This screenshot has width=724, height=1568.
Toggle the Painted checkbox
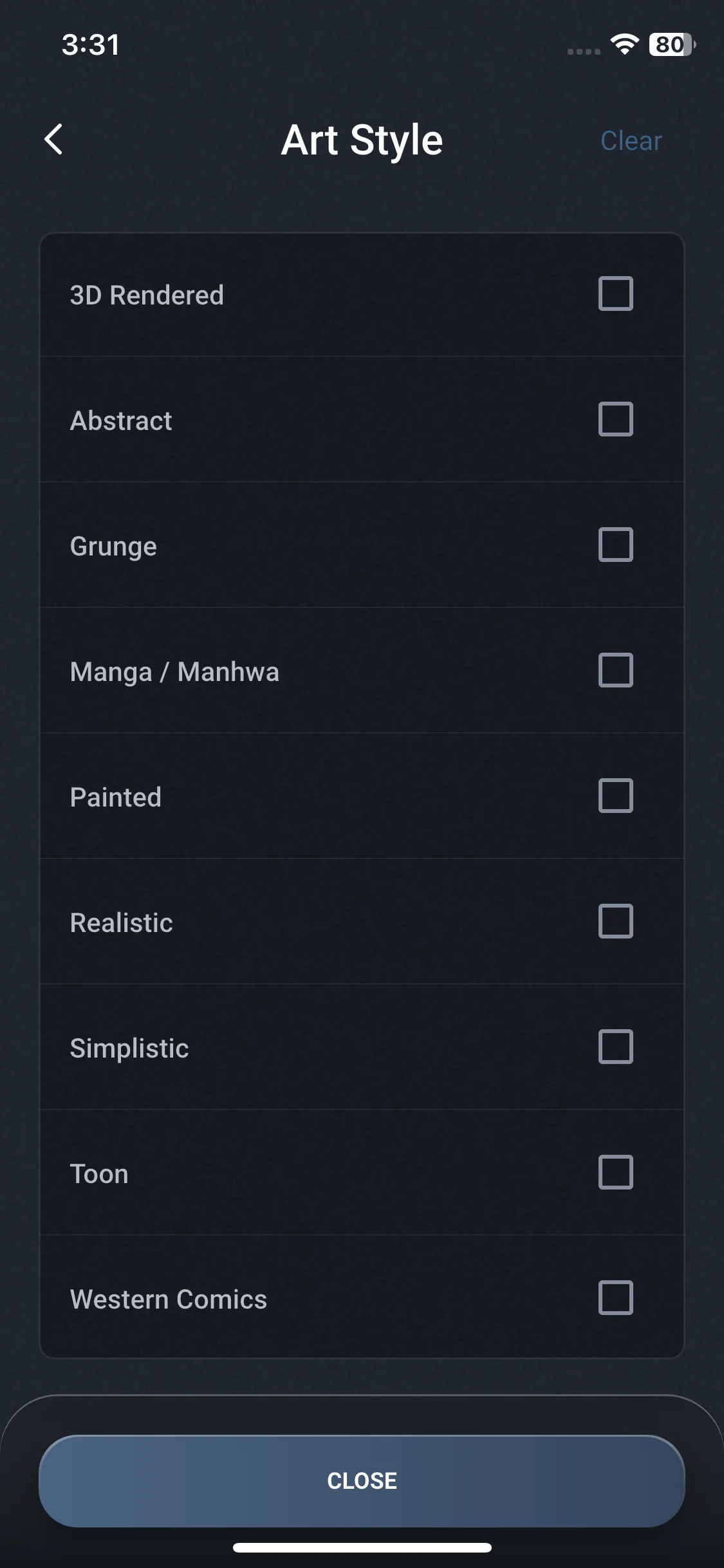(x=615, y=796)
